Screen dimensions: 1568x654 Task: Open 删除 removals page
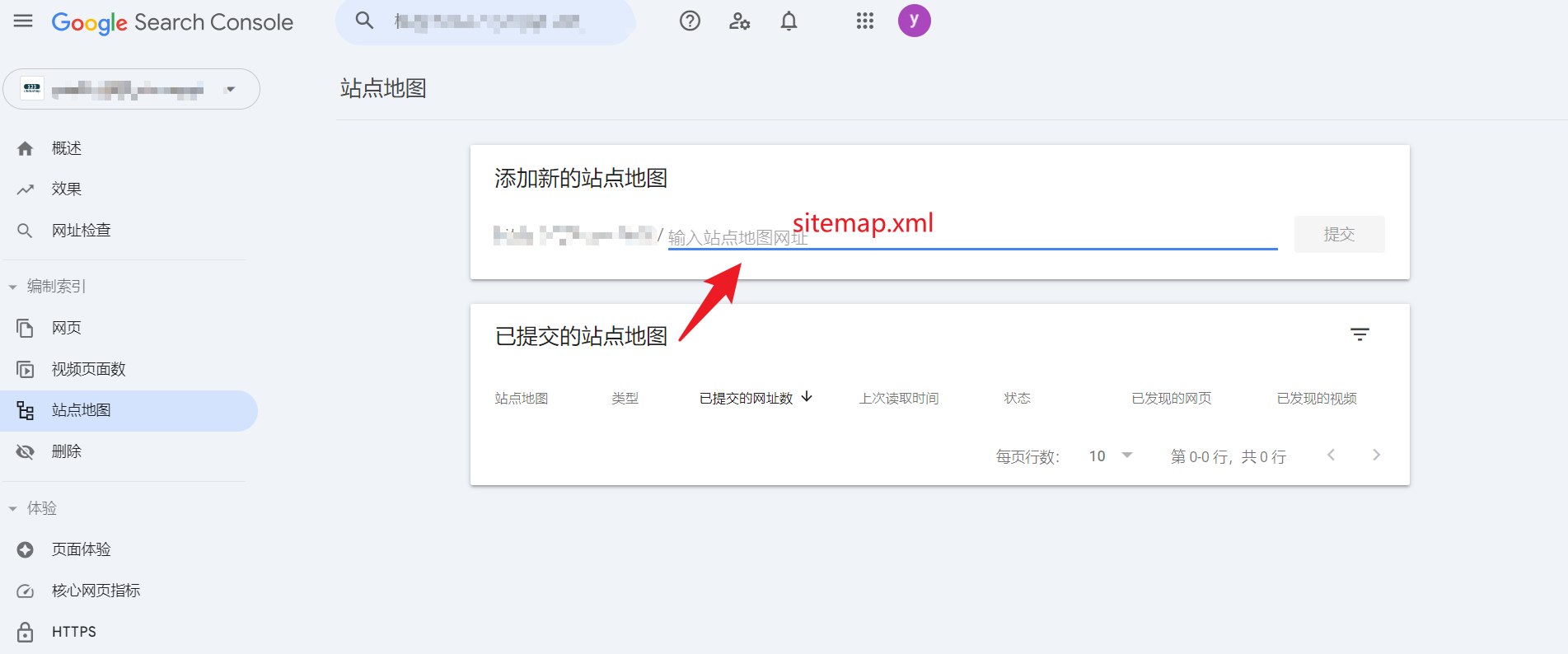67,451
